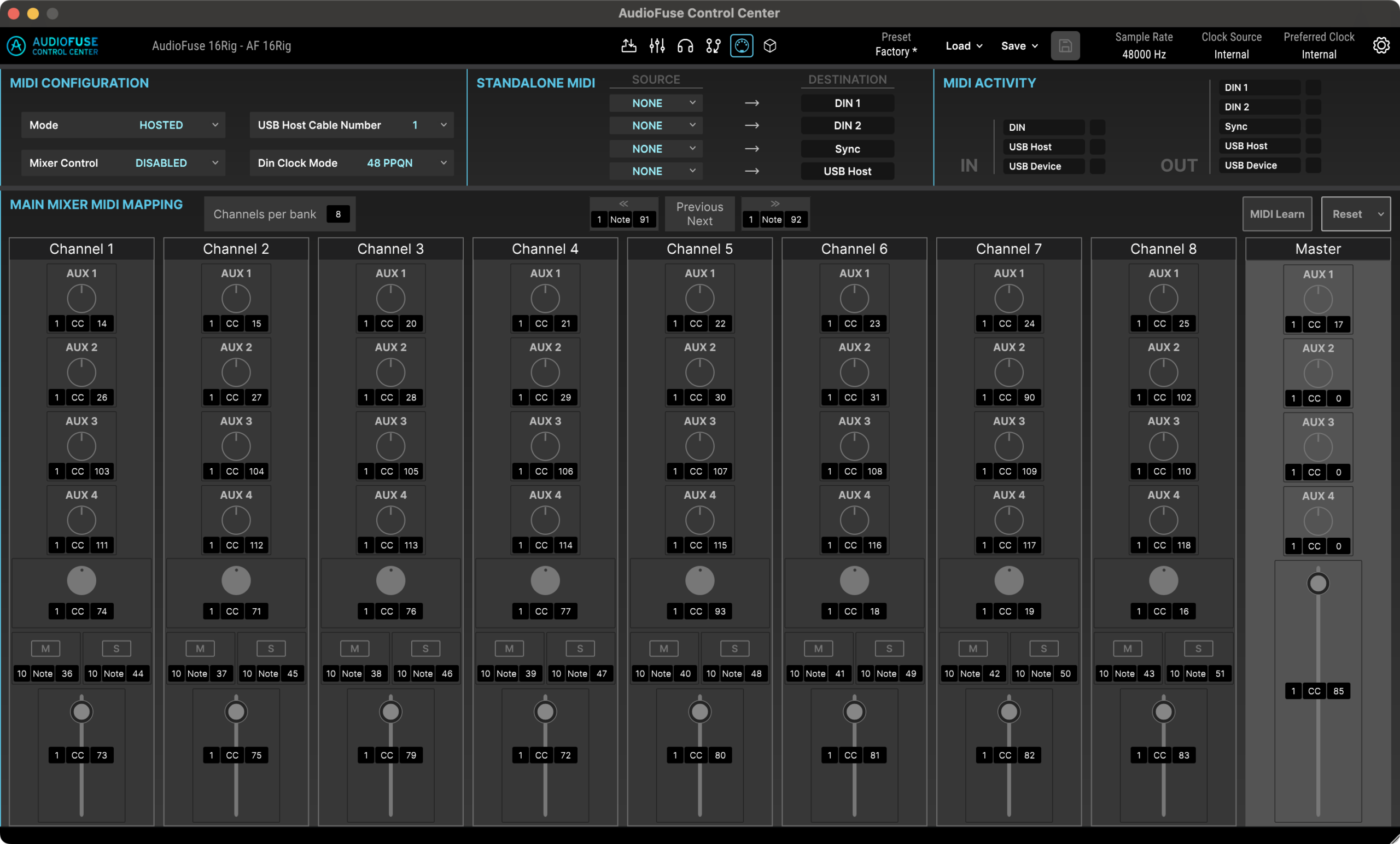Click Channel 8 solo Note number 51
Image resolution: width=1400 pixels, height=844 pixels.
(x=1220, y=673)
